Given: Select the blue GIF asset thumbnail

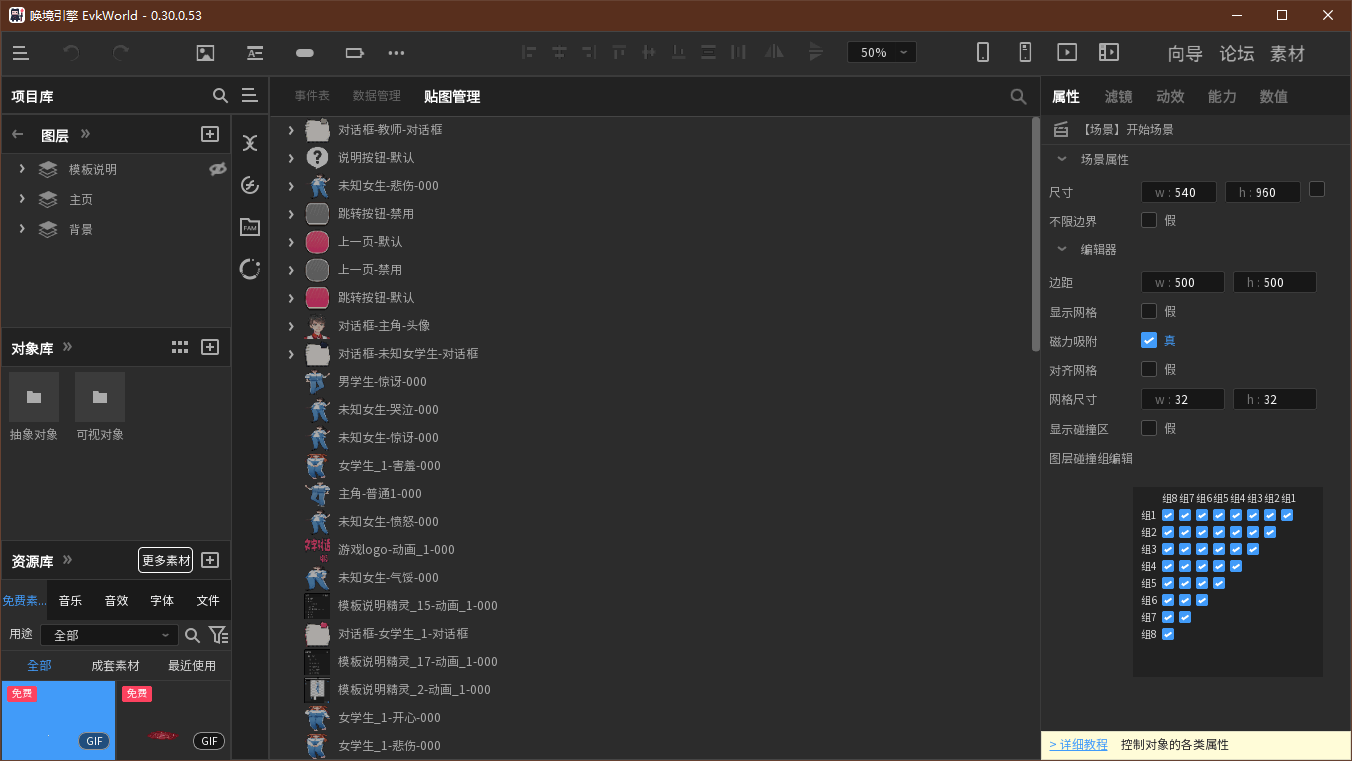Looking at the screenshot, I should 58,720.
